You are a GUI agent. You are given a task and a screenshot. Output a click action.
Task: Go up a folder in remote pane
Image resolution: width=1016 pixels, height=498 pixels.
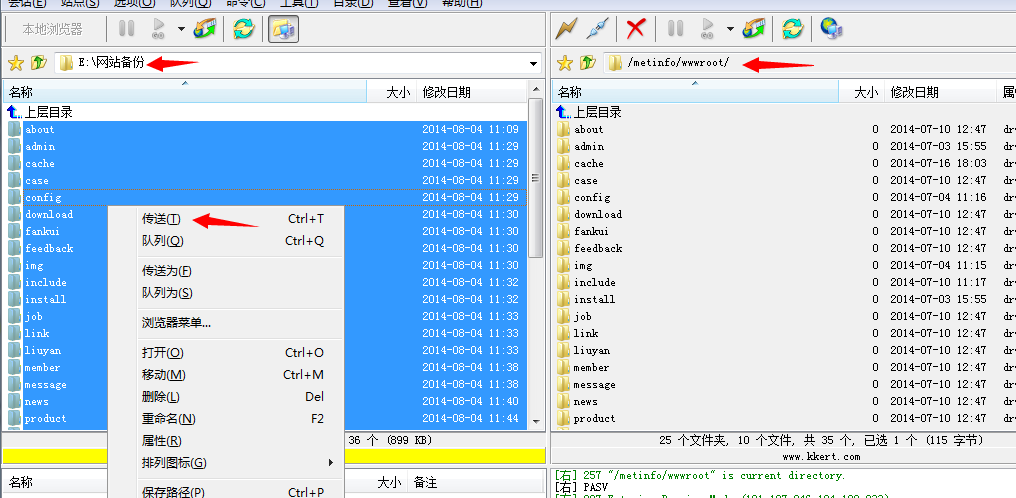pos(588,63)
